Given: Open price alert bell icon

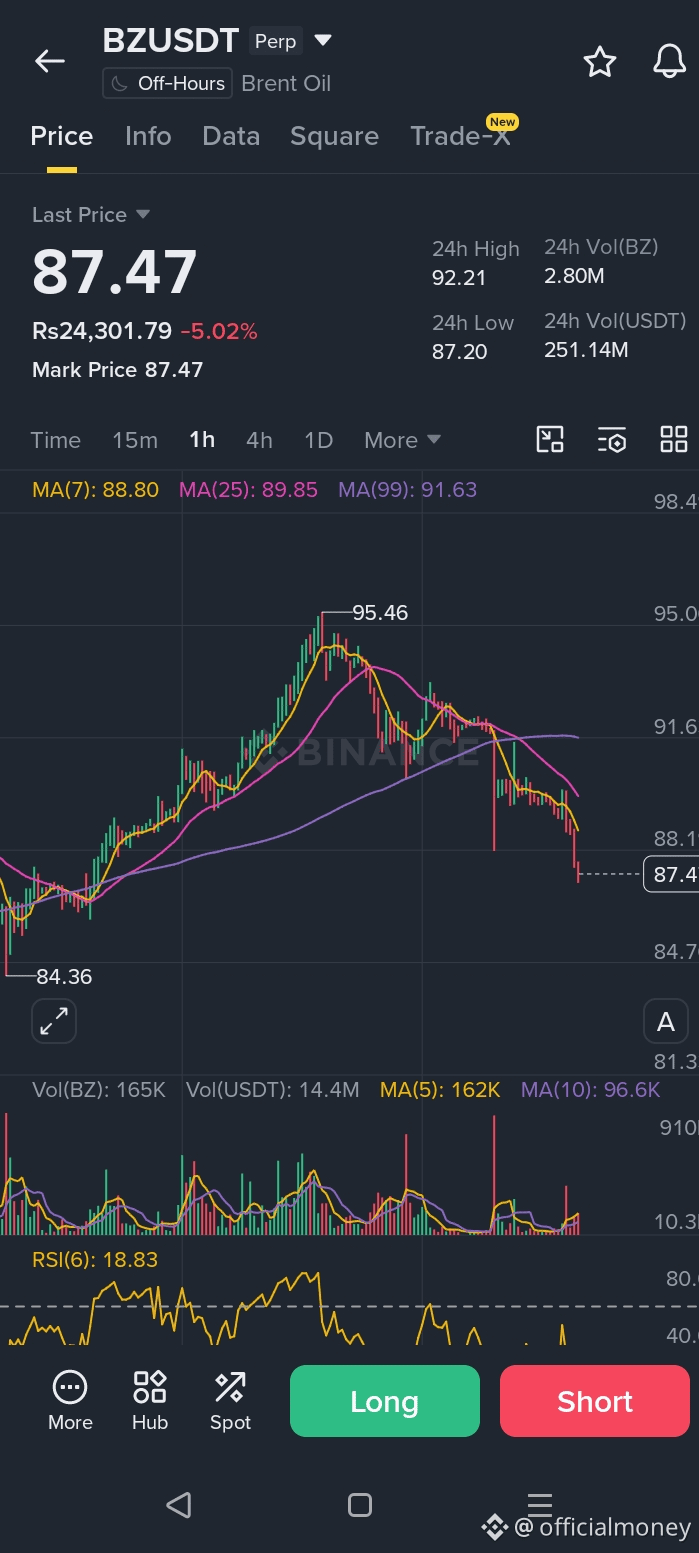Looking at the screenshot, I should point(669,62).
